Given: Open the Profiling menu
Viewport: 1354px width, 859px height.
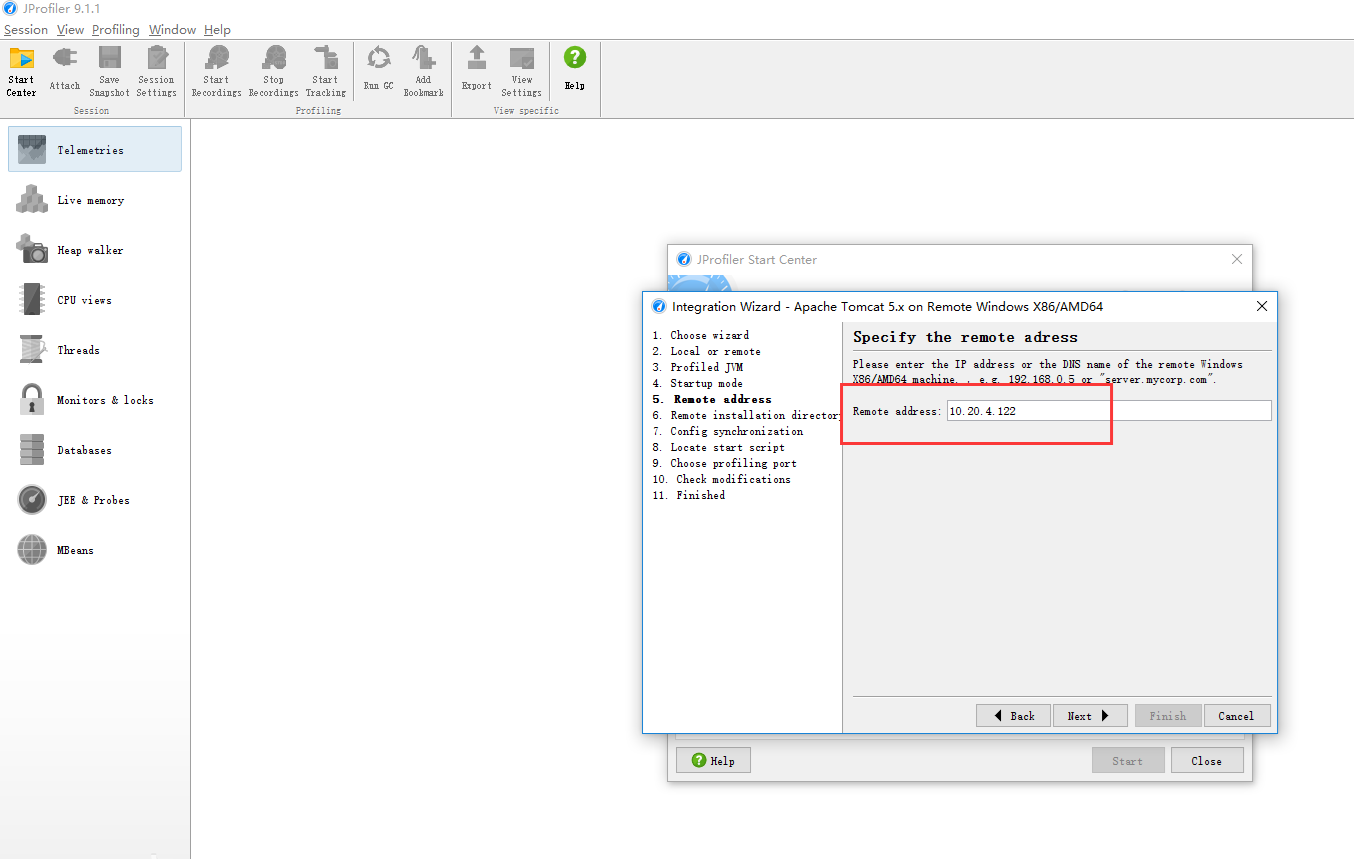Looking at the screenshot, I should pyautogui.click(x=116, y=30).
